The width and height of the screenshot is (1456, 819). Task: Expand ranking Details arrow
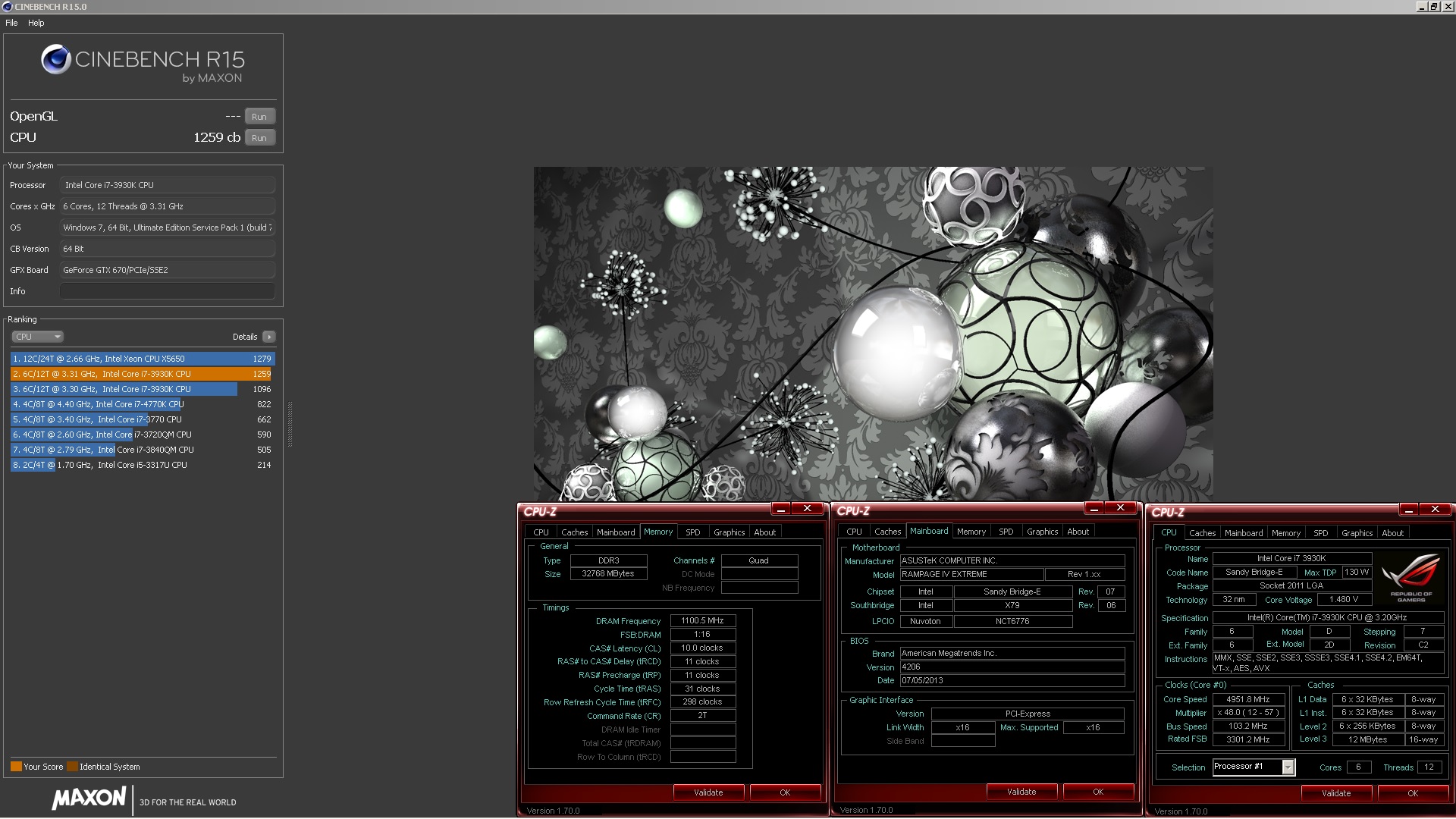point(269,337)
